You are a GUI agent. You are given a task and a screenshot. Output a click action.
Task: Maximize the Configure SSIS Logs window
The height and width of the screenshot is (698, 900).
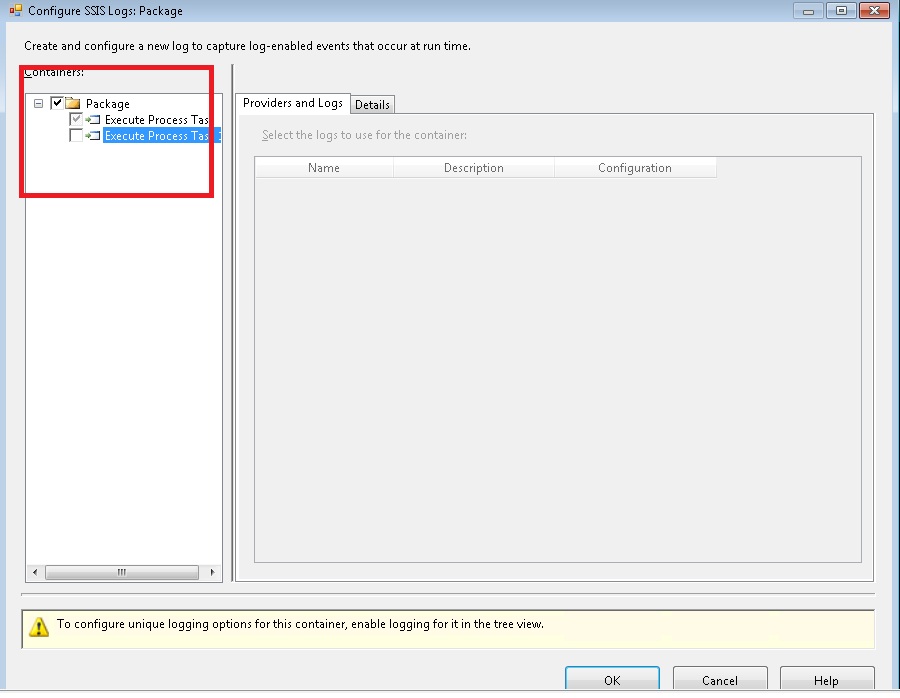tap(840, 11)
